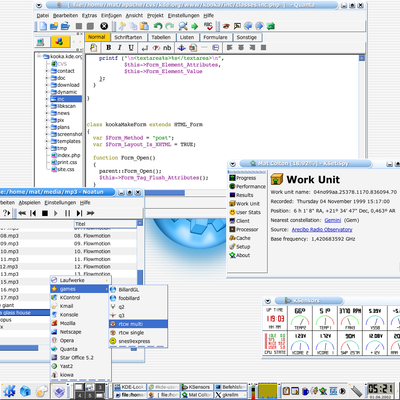The width and height of the screenshot is (400, 400).
Task: Open the Abspielen menu in Noatun
Action: 29,203
